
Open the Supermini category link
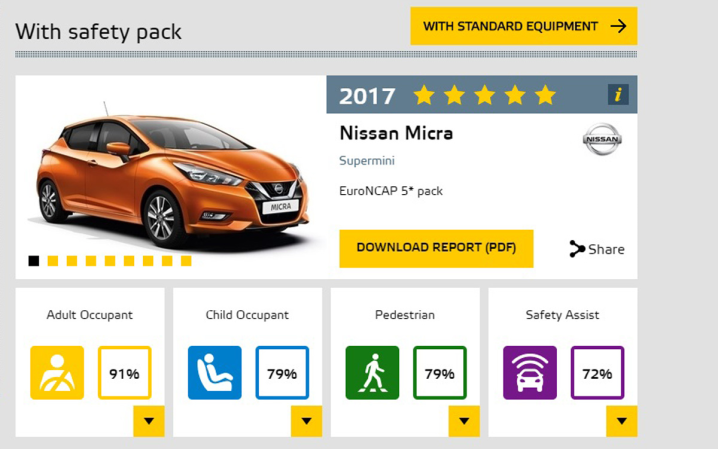point(367,161)
